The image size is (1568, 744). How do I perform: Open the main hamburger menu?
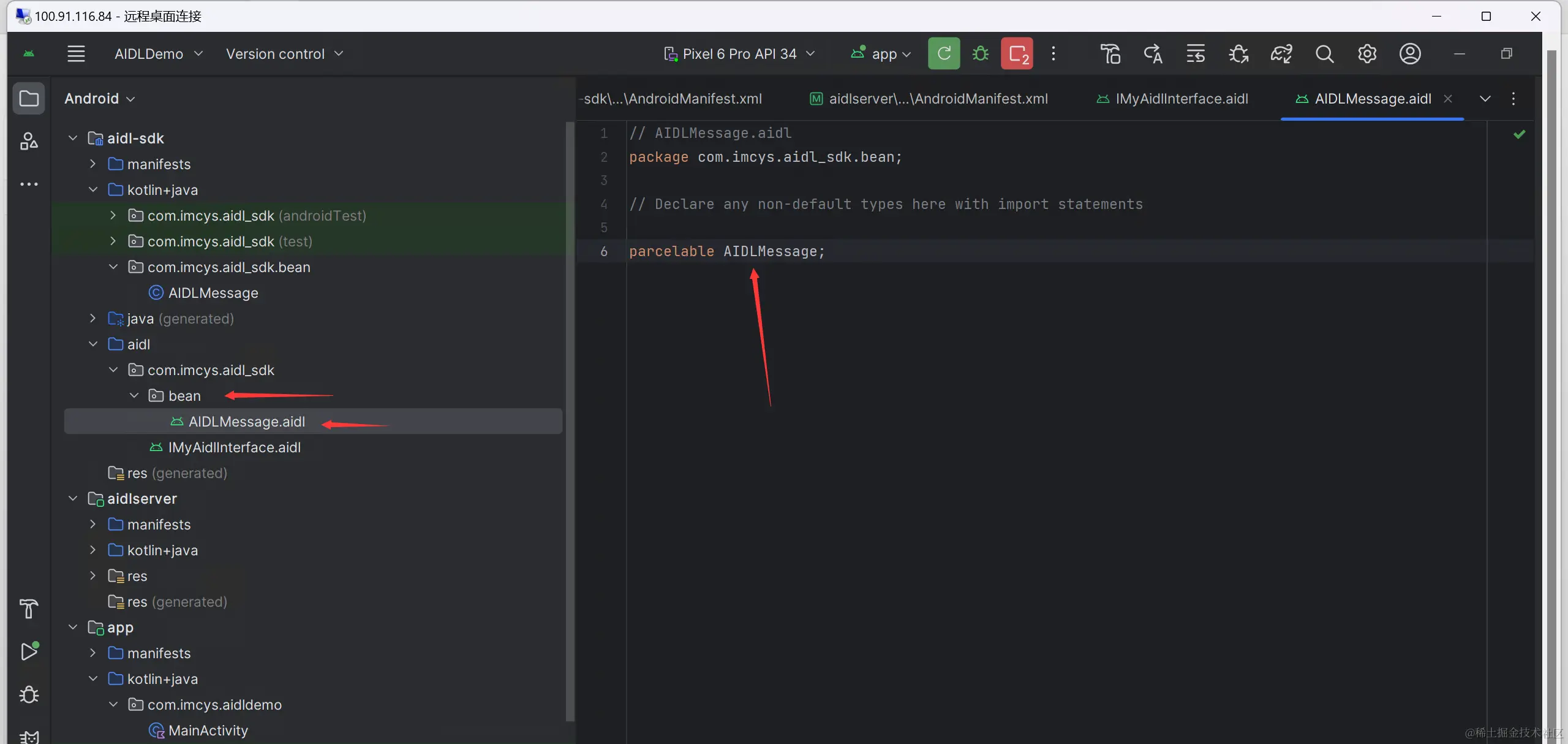(76, 54)
